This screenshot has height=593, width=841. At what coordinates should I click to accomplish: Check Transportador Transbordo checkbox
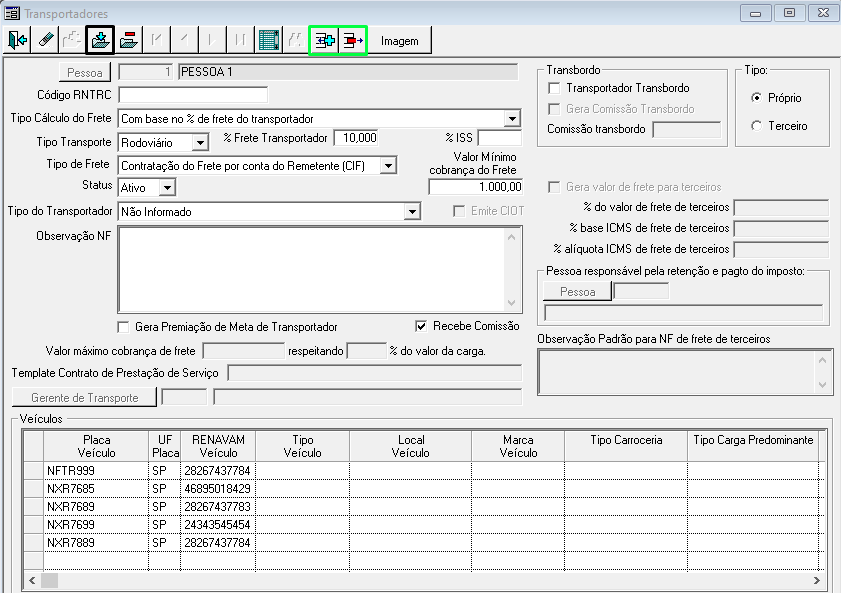(x=554, y=88)
